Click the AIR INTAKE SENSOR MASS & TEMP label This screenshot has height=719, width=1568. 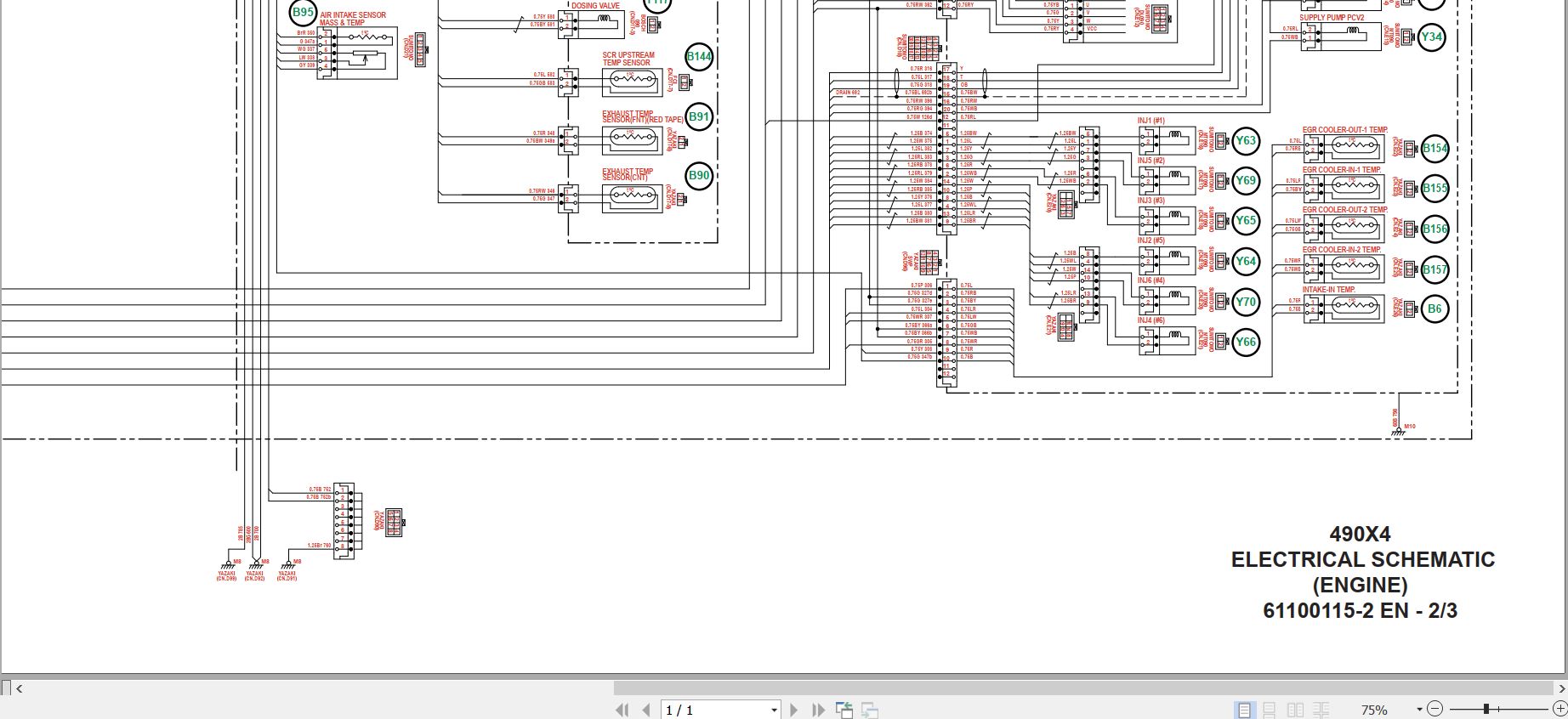coord(353,19)
